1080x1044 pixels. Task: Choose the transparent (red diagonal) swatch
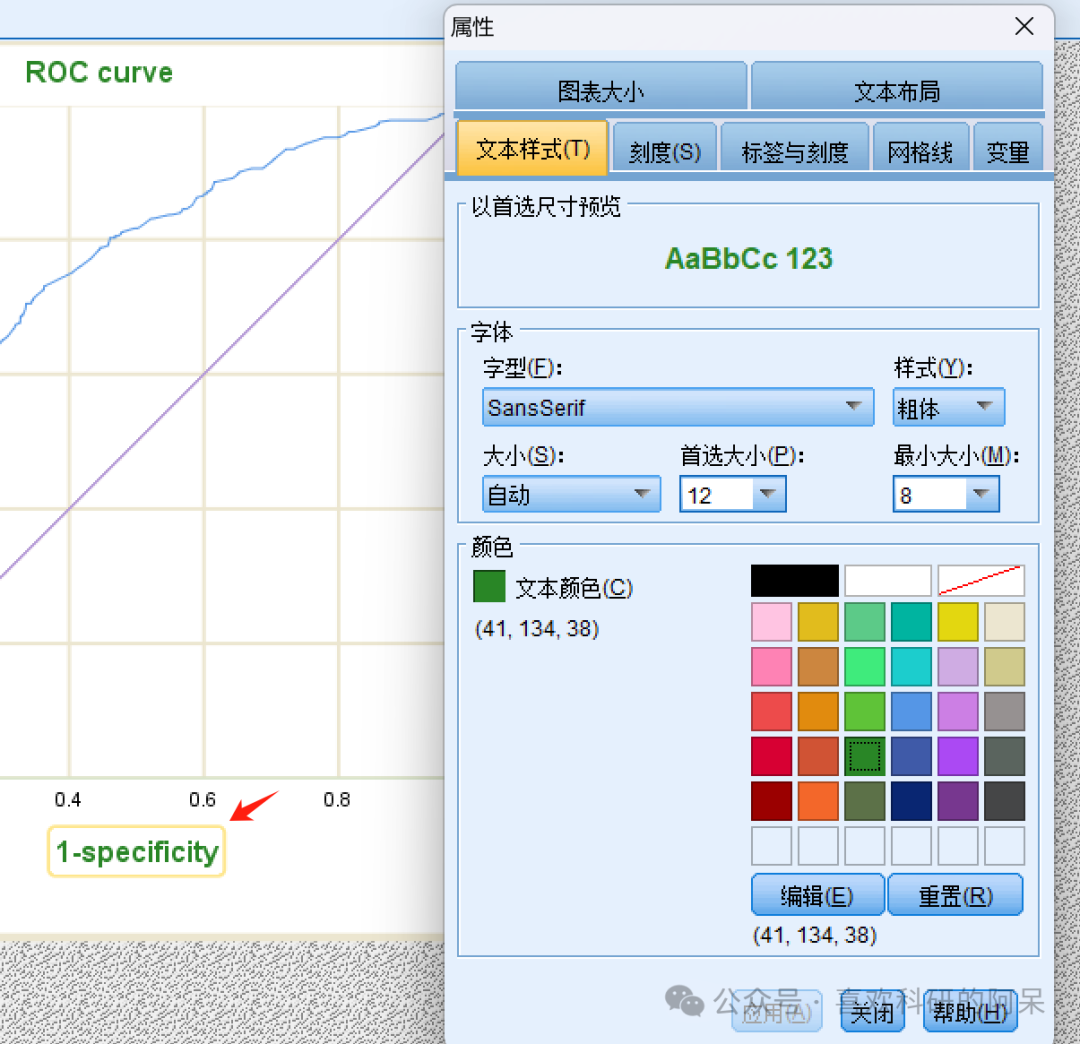[x=981, y=581]
